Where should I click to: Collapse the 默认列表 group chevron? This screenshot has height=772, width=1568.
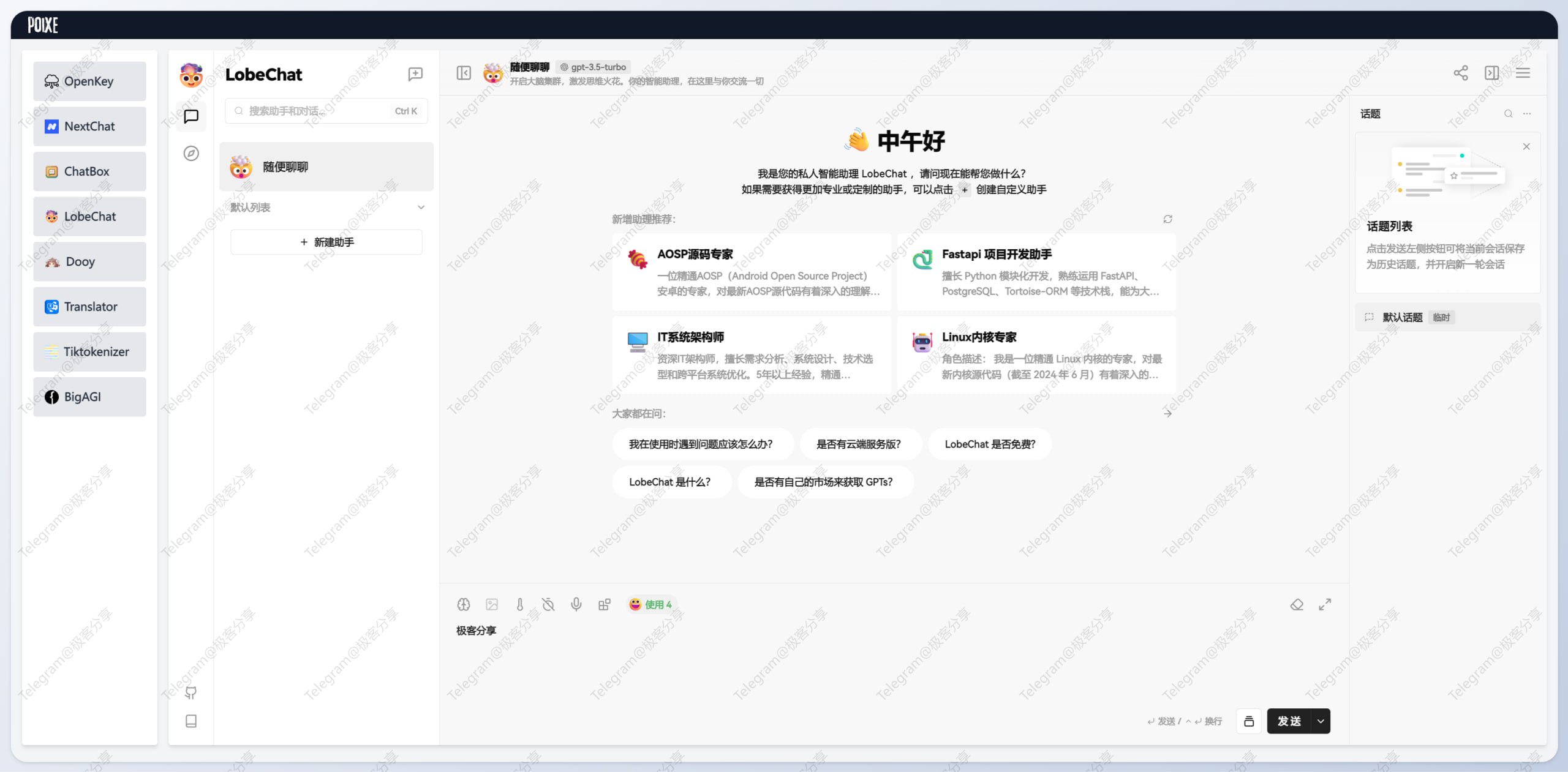421,208
